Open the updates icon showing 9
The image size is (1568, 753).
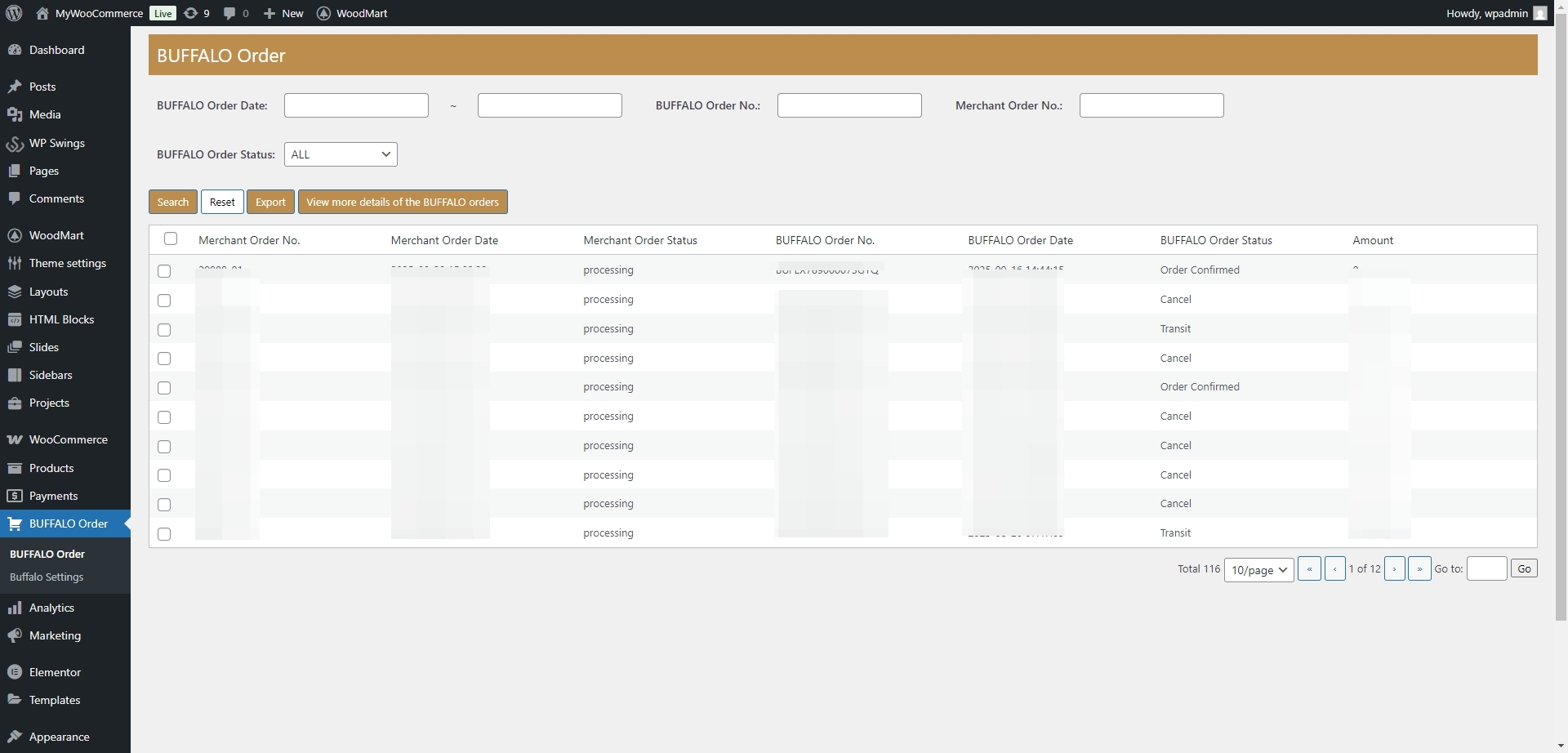[190, 13]
